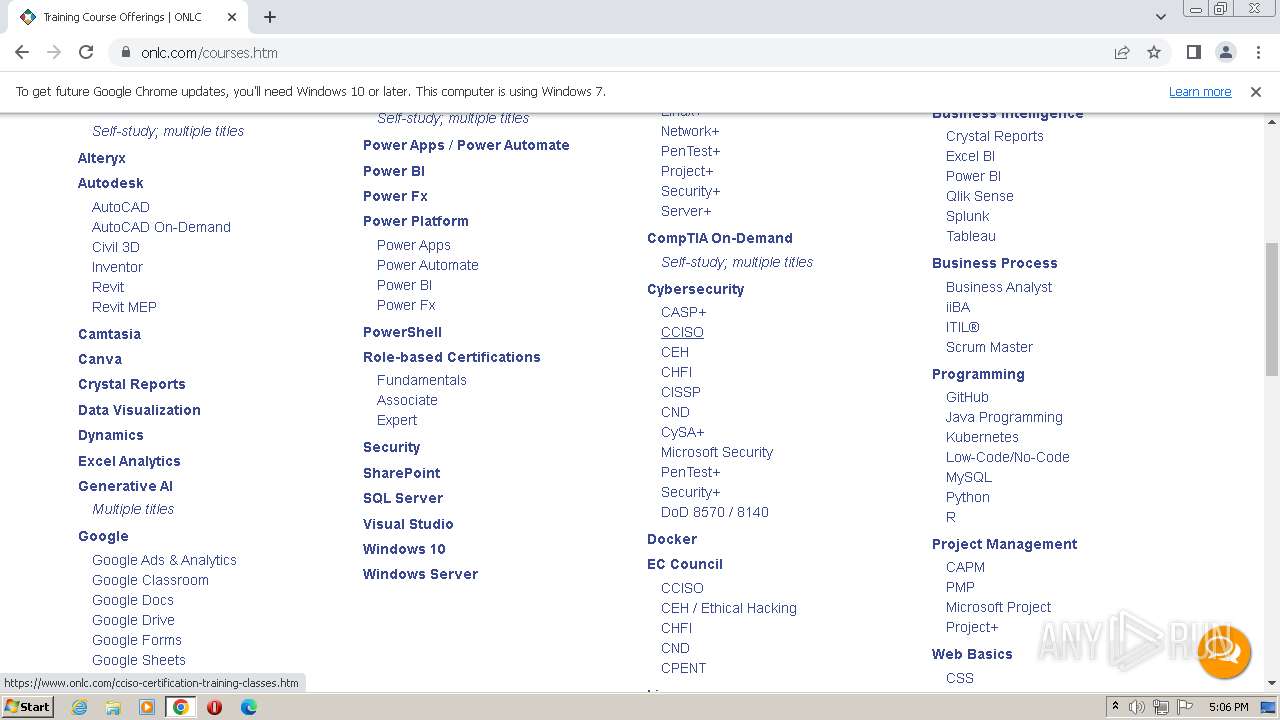
Task: Open the Google Sheets course link
Action: 139,660
